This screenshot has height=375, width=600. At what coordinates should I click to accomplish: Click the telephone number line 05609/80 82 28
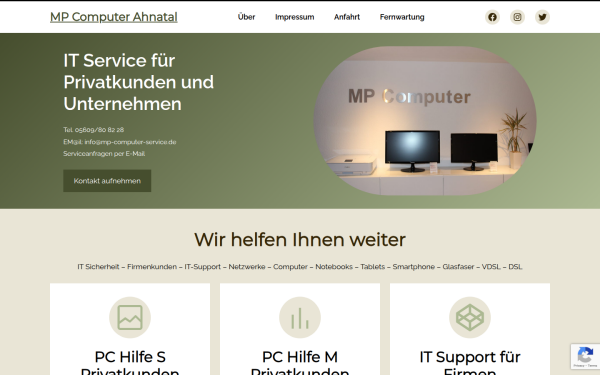94,130
